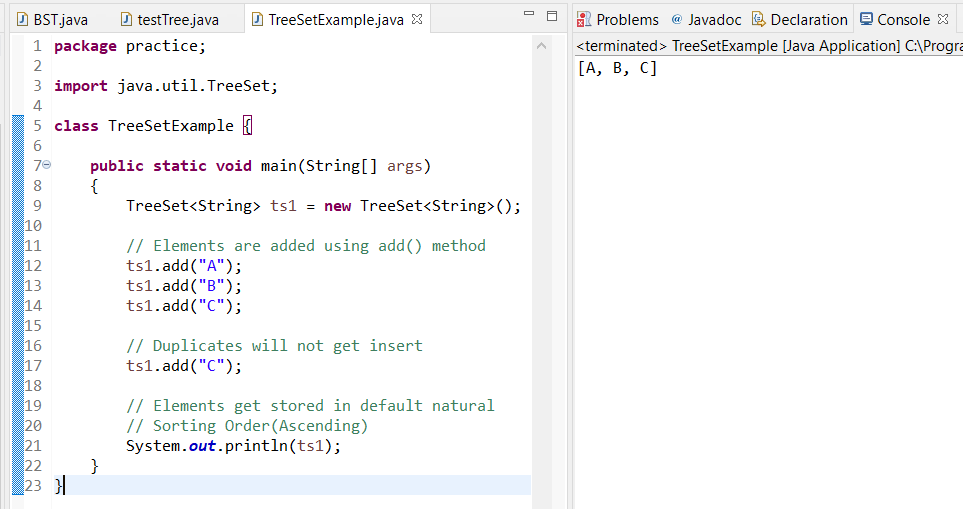Click the ts1 variable declaration on line 9
The image size is (963, 509).
[x=283, y=206]
